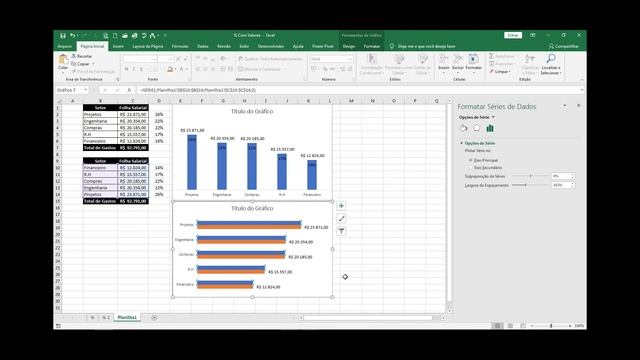The width and height of the screenshot is (640, 360).
Task: Select the Series Options bar chart icon
Action: point(490,128)
